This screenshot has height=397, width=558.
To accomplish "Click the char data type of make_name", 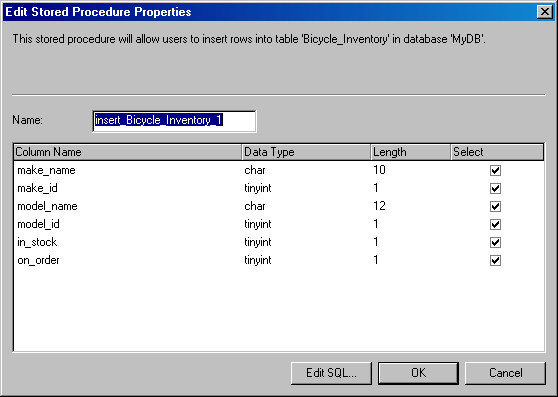I will coord(255,170).
